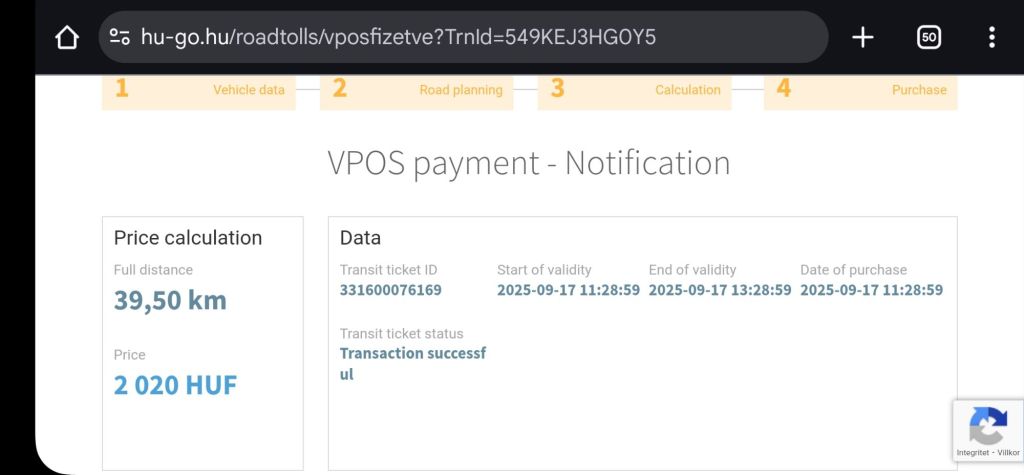
Task: Go to step 1 Vehicle data
Action: [199, 90]
